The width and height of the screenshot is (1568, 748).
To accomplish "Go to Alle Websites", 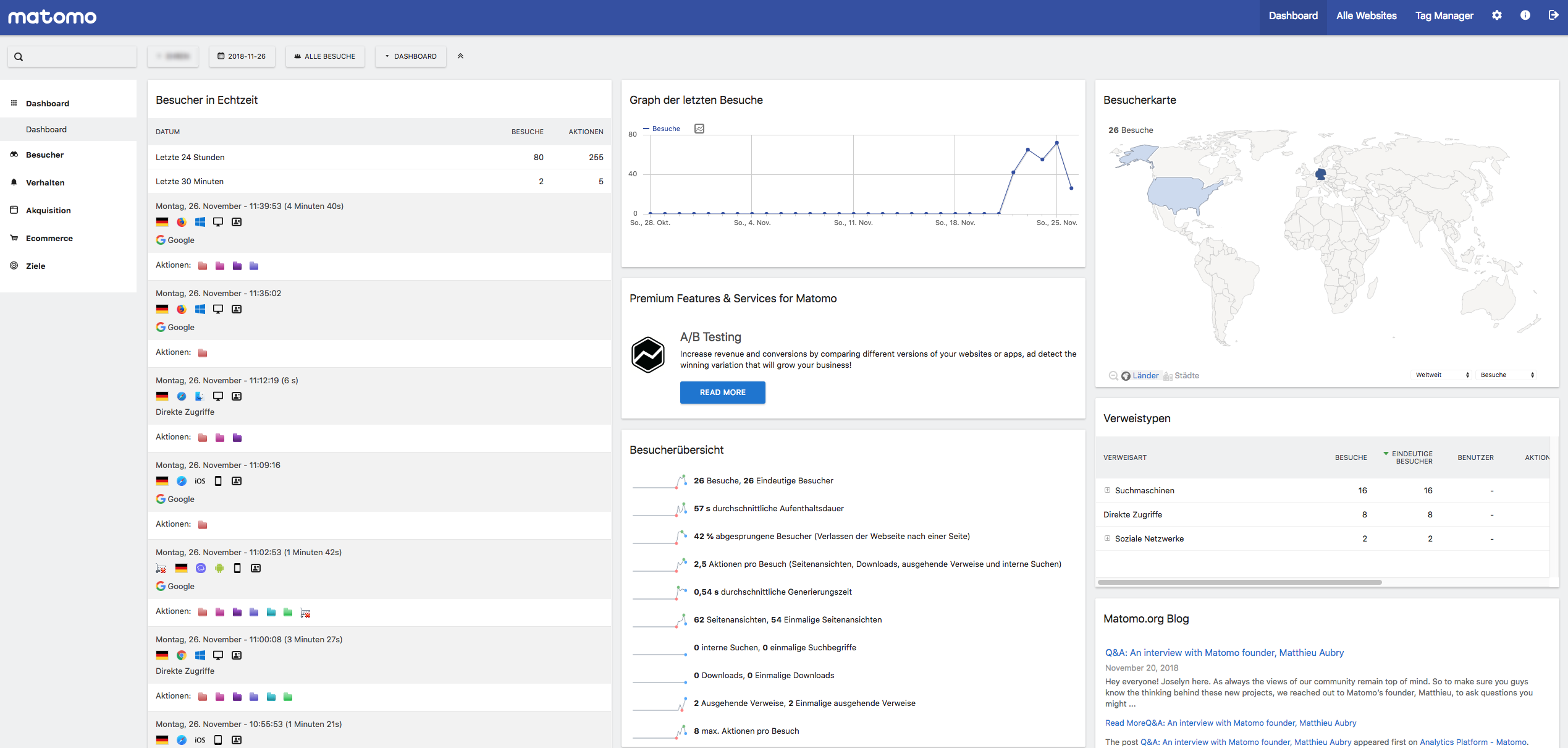I will 1367,16.
